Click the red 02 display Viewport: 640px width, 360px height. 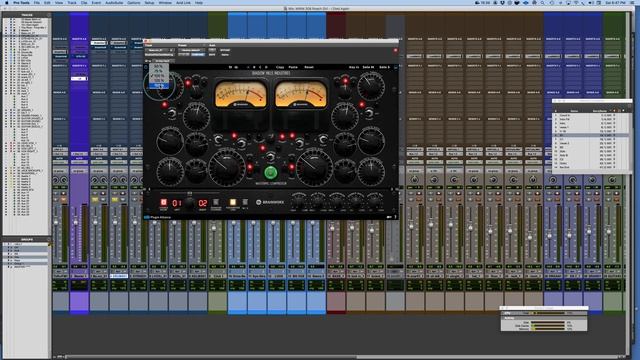[x=203, y=203]
